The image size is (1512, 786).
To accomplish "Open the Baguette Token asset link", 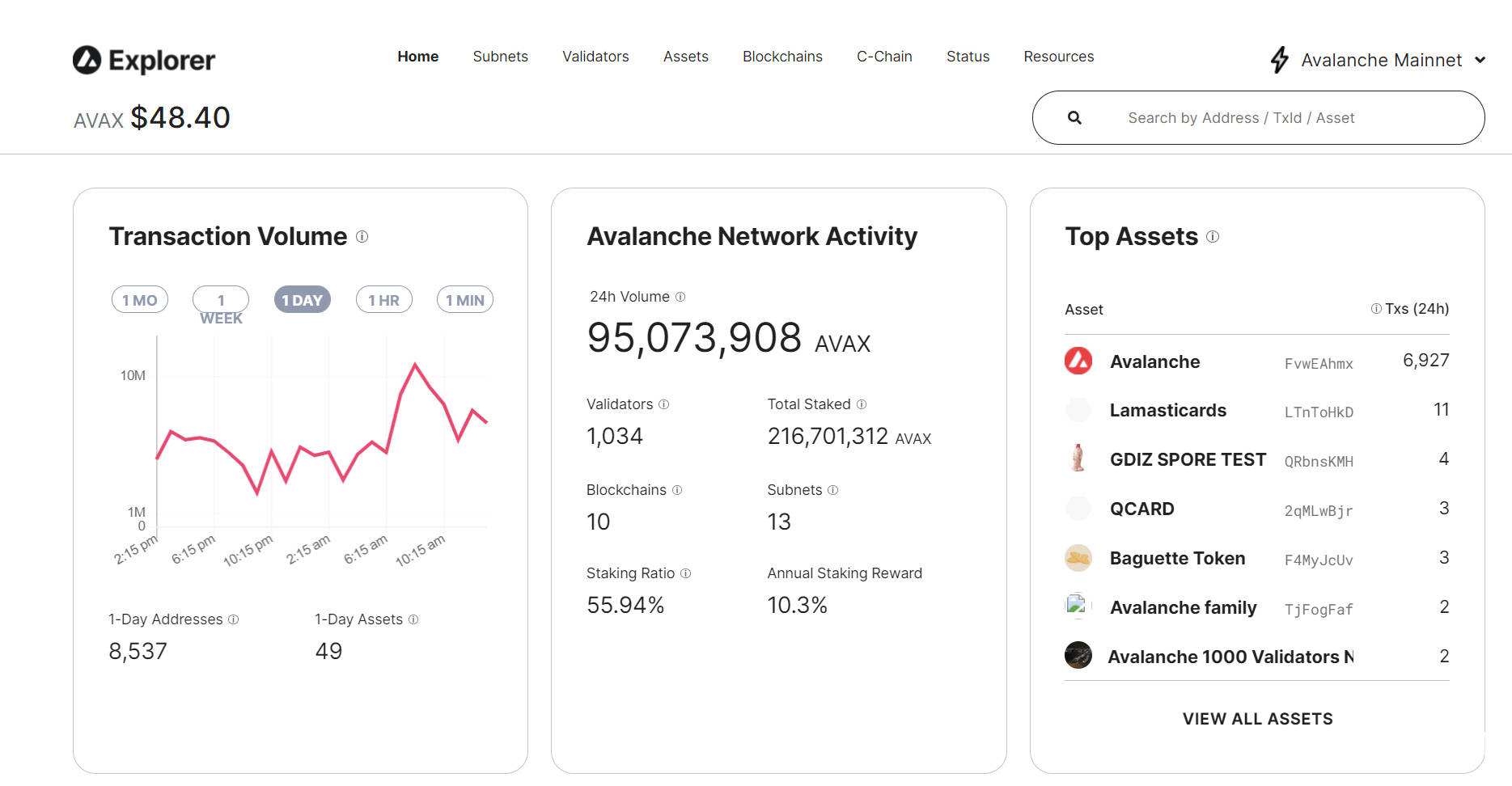I will 1177,558.
